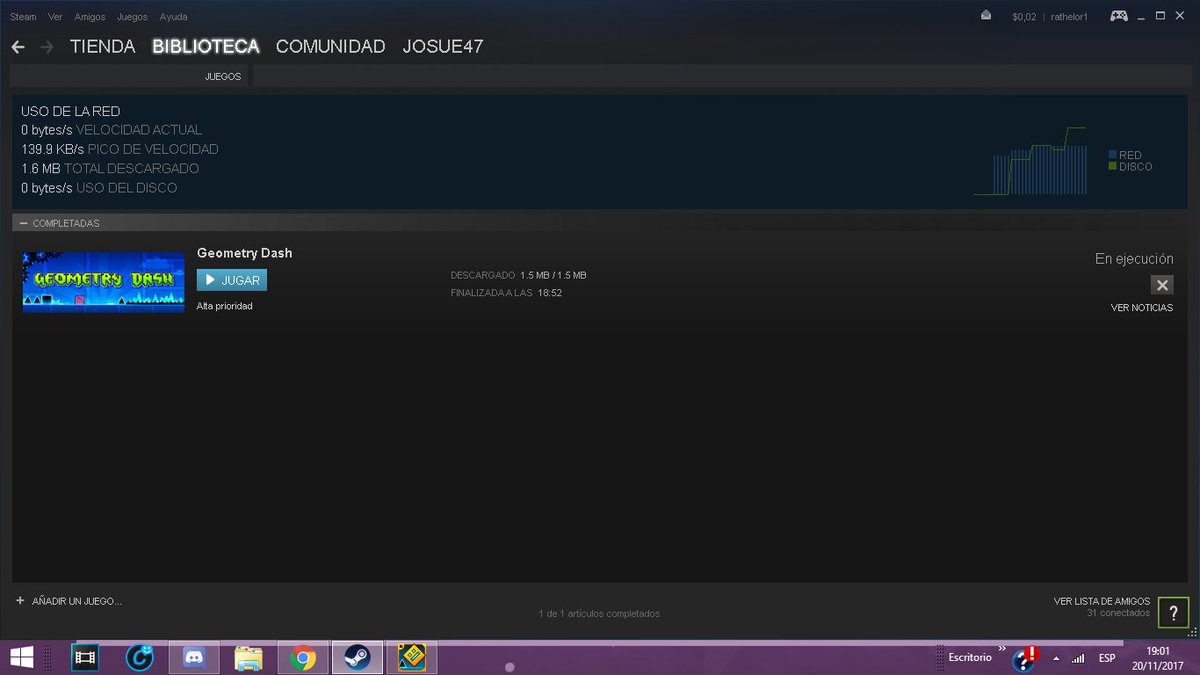Open the Steam inbox envelope icon
The width and height of the screenshot is (1200, 675).
tap(986, 16)
